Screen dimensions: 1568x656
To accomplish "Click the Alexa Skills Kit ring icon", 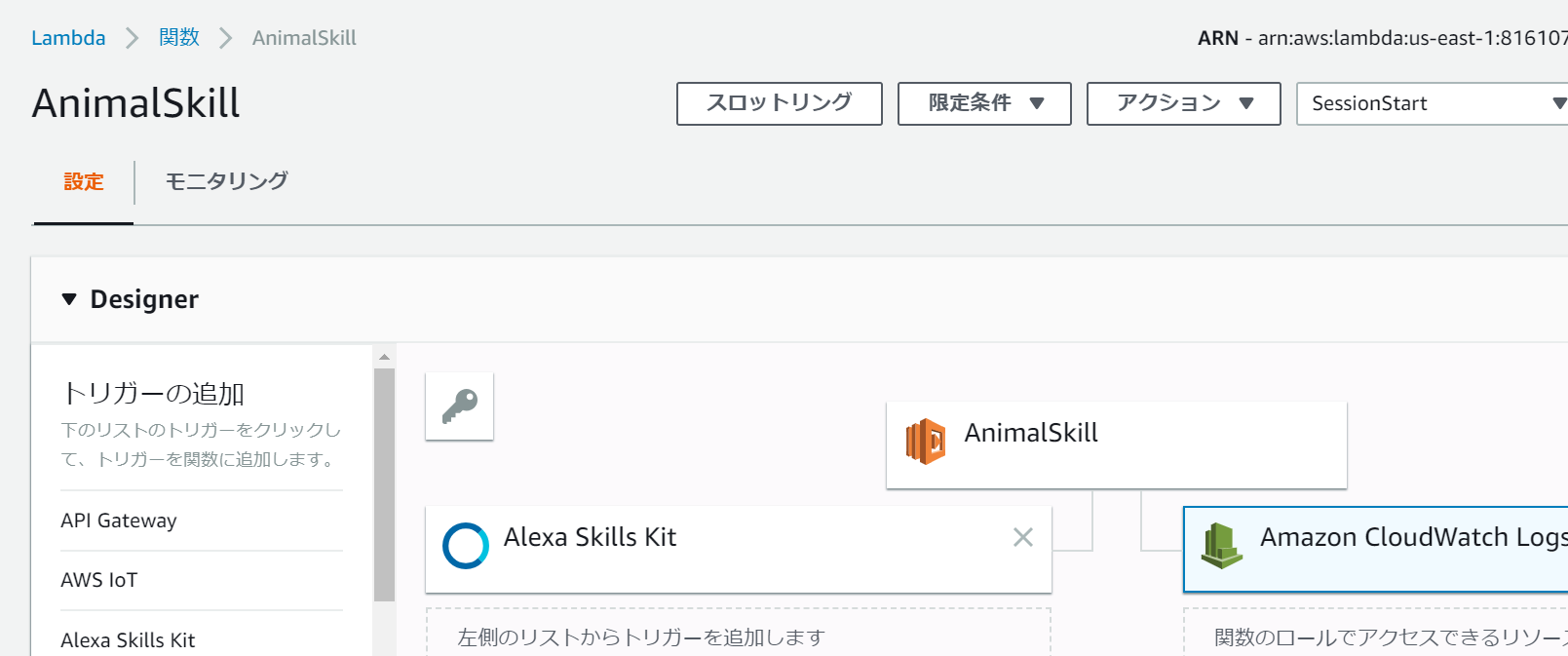I will click(466, 546).
